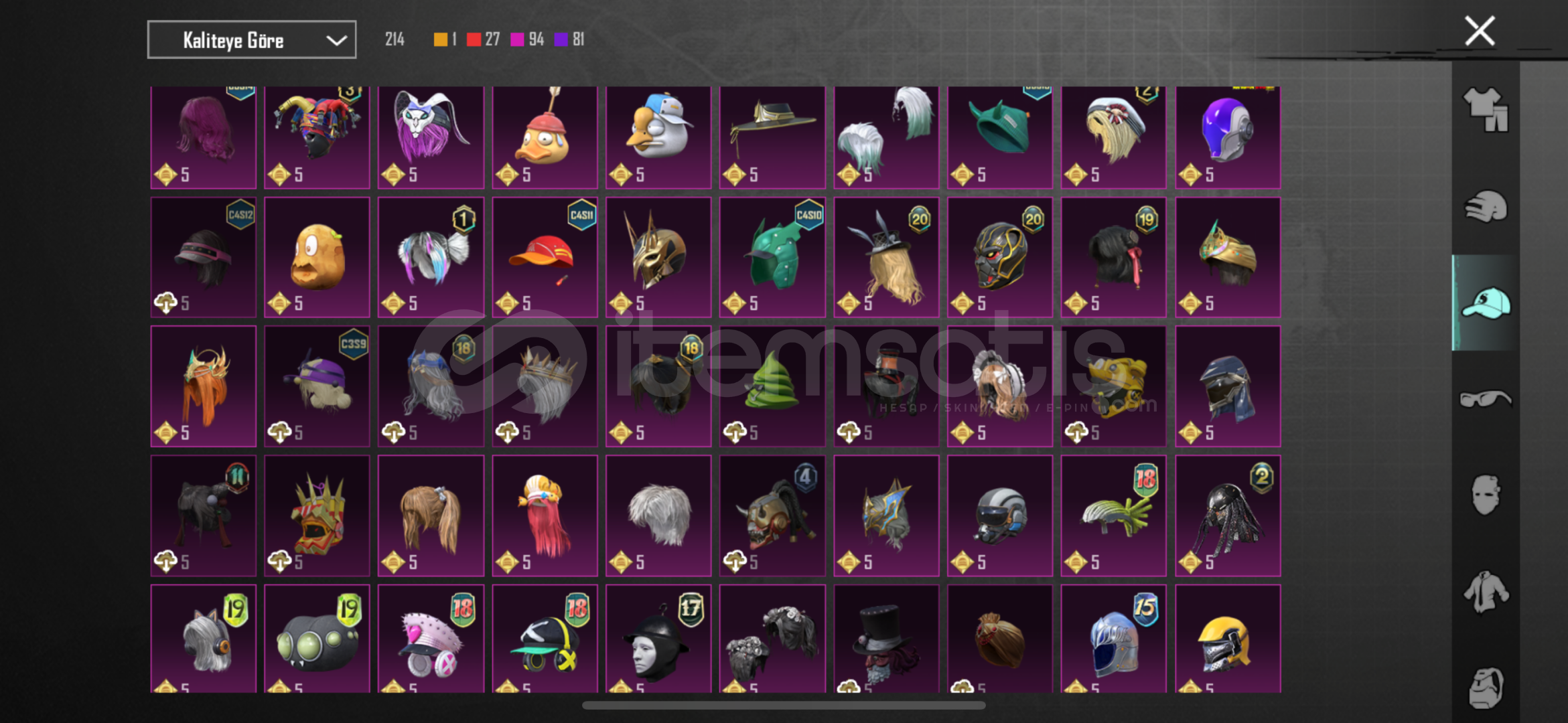This screenshot has width=1568, height=723.
Task: Select the cap headgear category icon
Action: 1485,303
